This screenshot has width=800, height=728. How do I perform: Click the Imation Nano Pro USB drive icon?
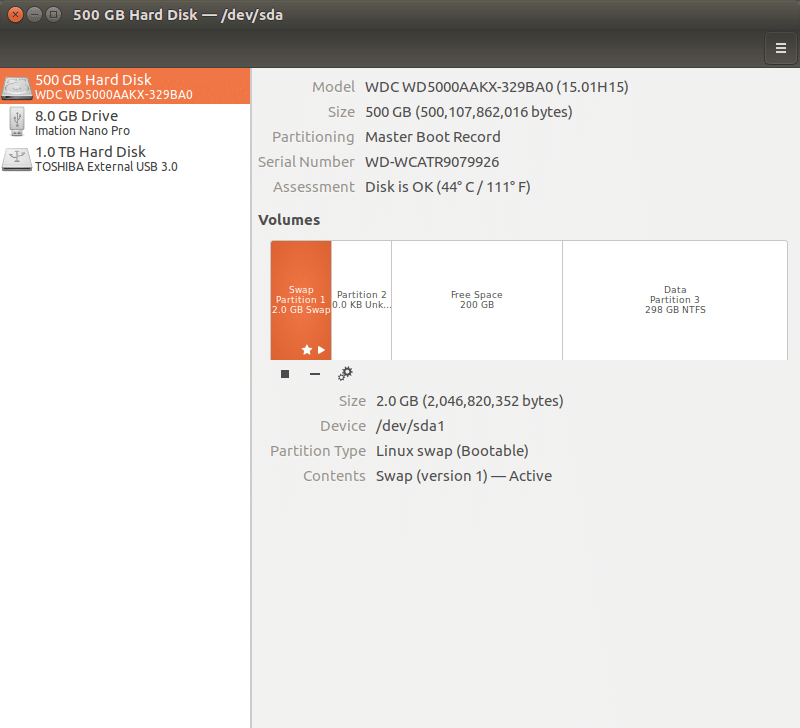tap(17, 122)
